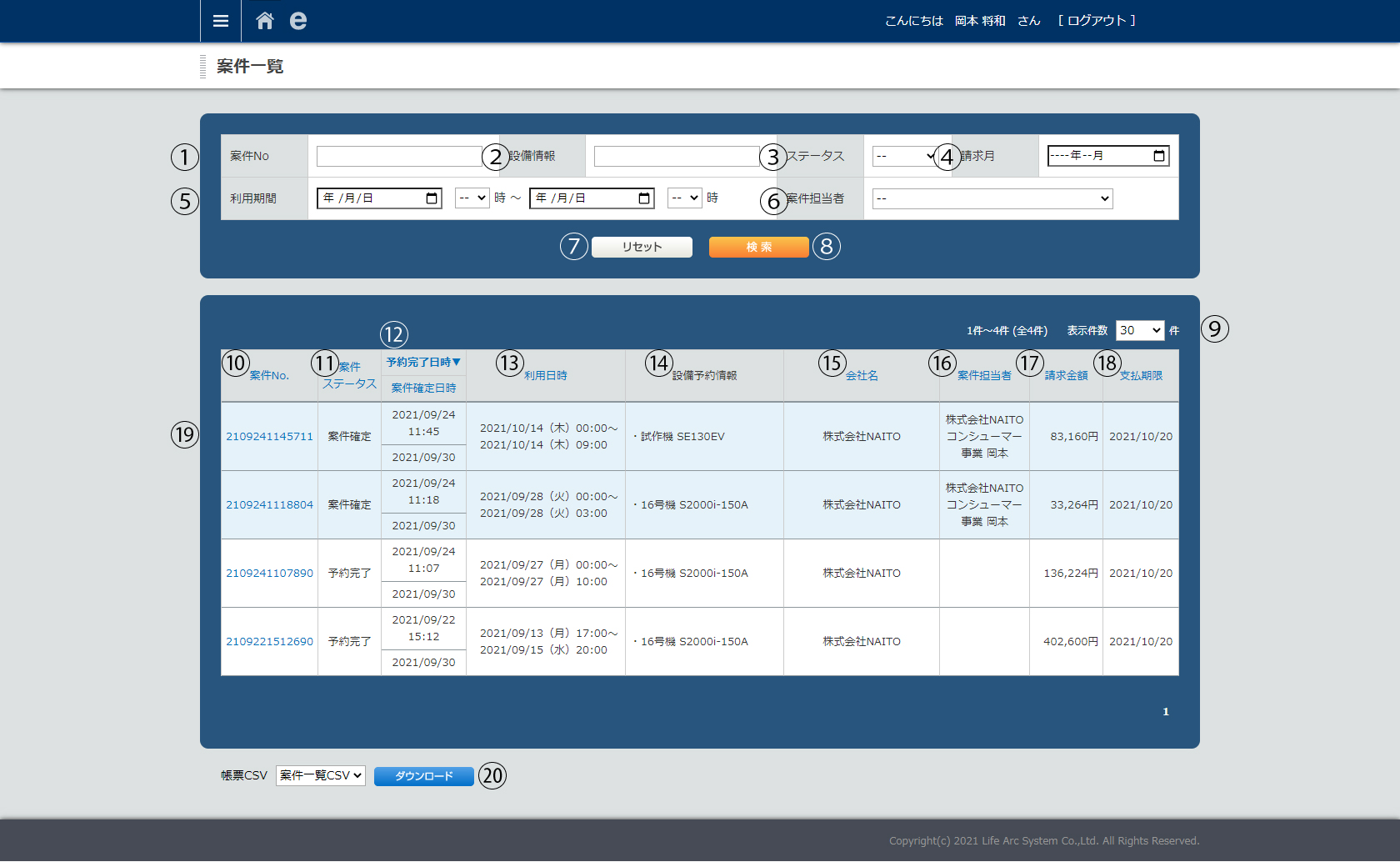The width and height of the screenshot is (1400, 862).
Task: Sort by 予約完了日時 column header
Action: [x=422, y=363]
